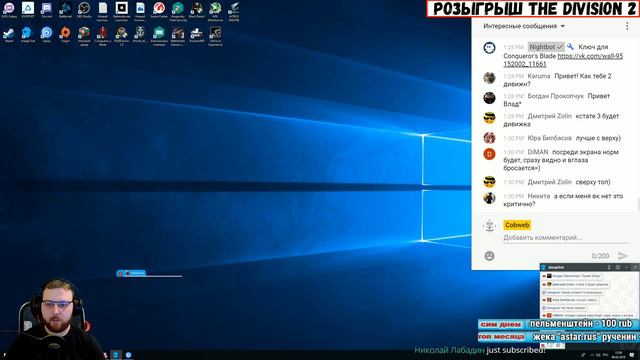Open the Battle.net desktop icon
This screenshot has width=640, height=360.
[65, 10]
